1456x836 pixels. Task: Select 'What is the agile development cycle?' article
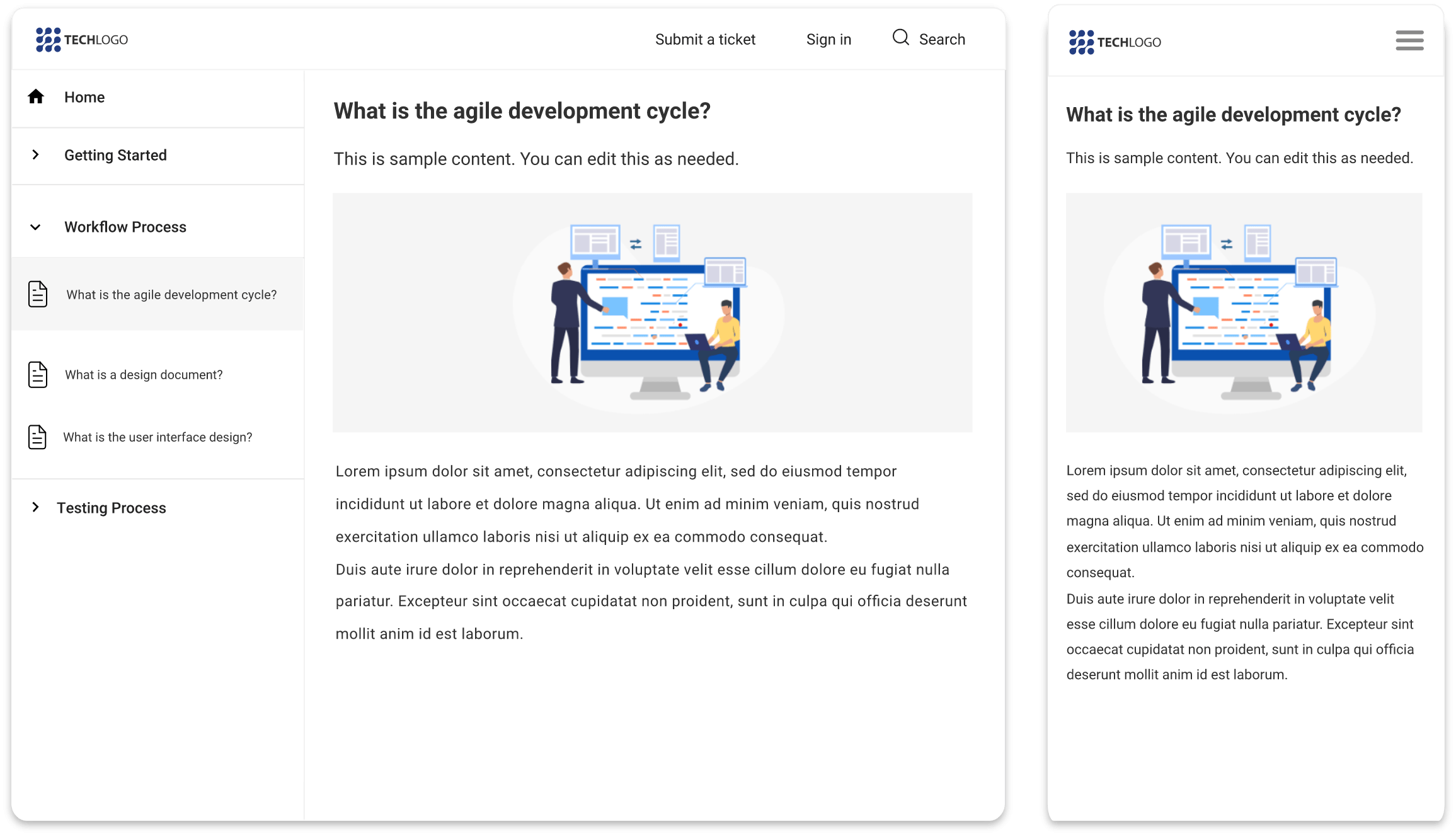point(171,295)
